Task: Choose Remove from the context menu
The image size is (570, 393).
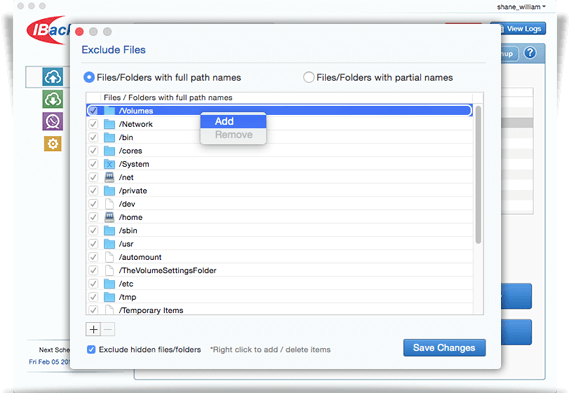Action: click(x=233, y=135)
